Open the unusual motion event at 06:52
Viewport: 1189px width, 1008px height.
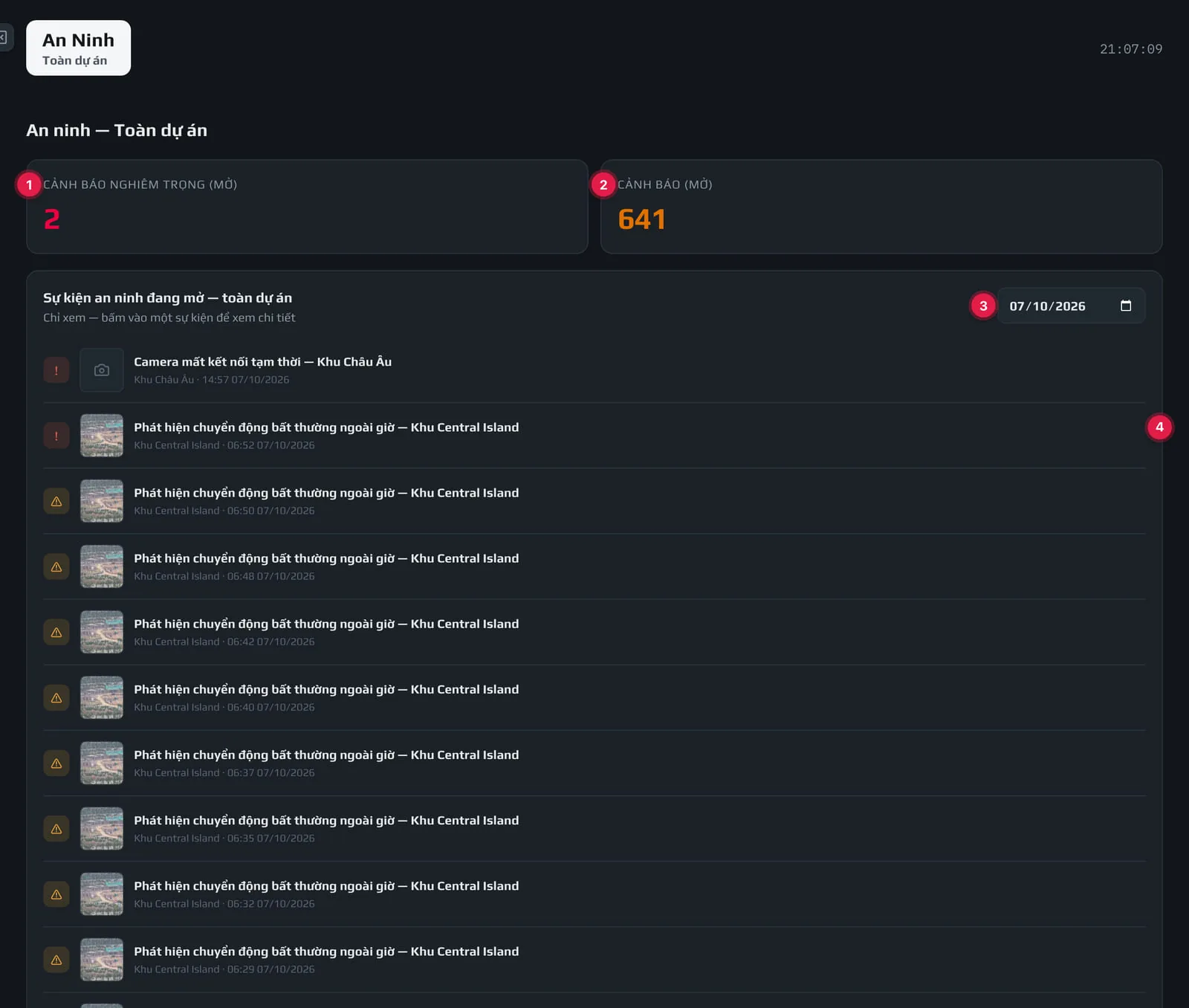(x=594, y=436)
